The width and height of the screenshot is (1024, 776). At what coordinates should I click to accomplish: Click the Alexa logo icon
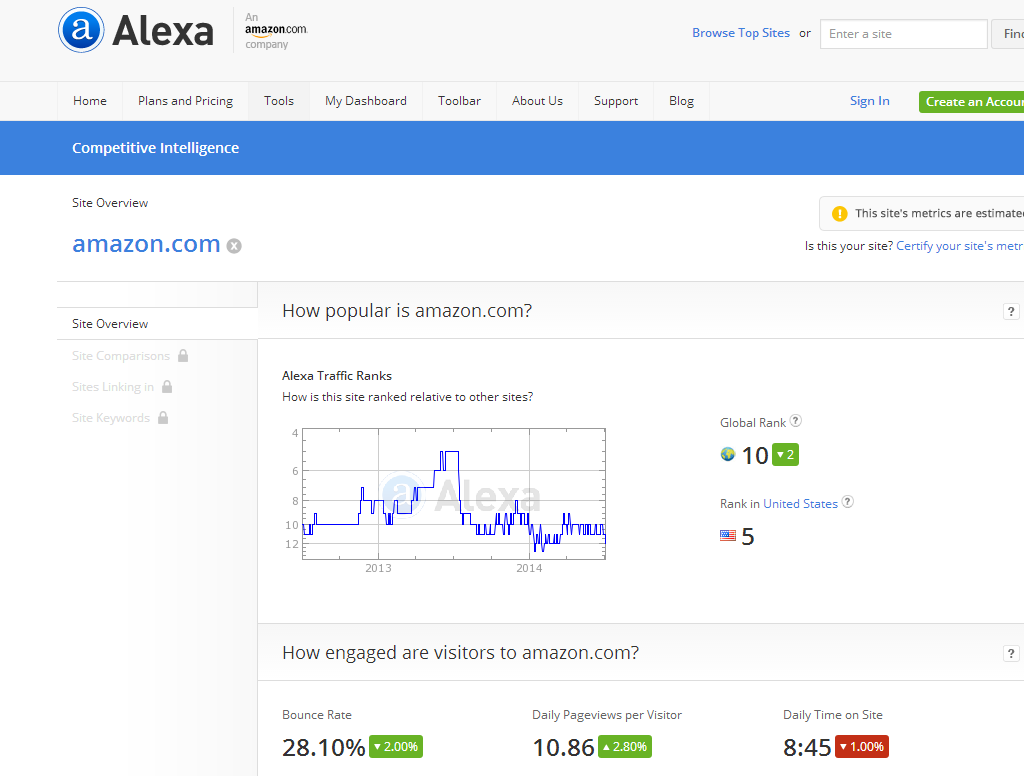point(81,30)
